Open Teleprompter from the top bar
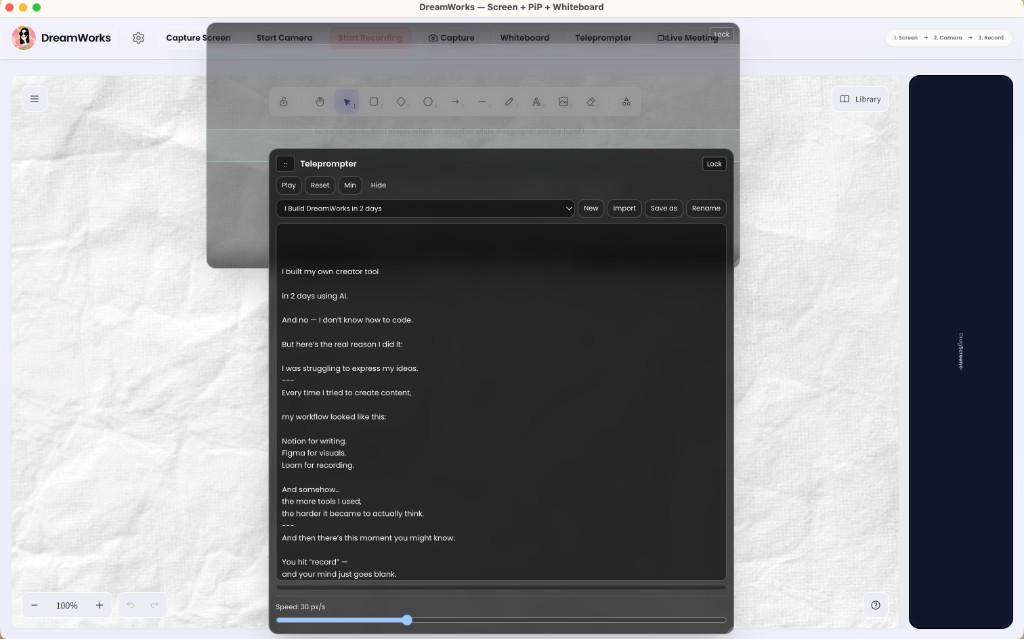Viewport: 1024px width, 639px height. point(603,38)
